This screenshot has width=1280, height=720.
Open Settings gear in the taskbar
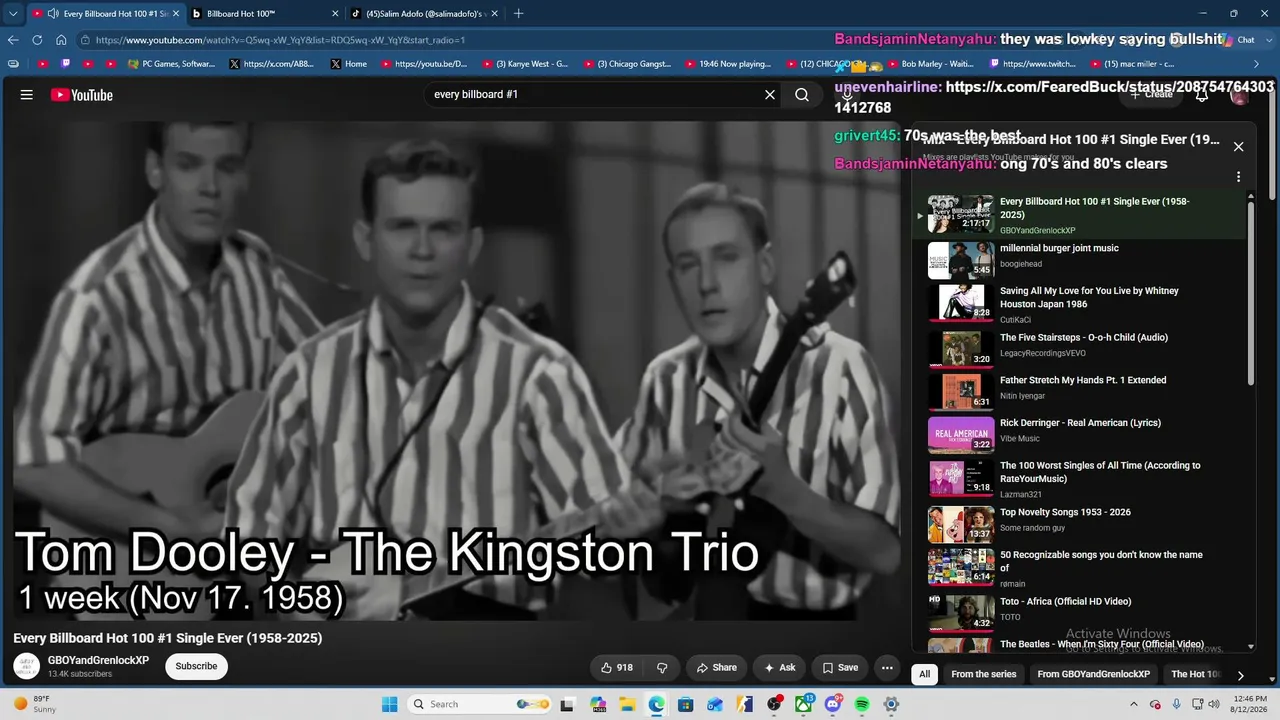click(891, 704)
